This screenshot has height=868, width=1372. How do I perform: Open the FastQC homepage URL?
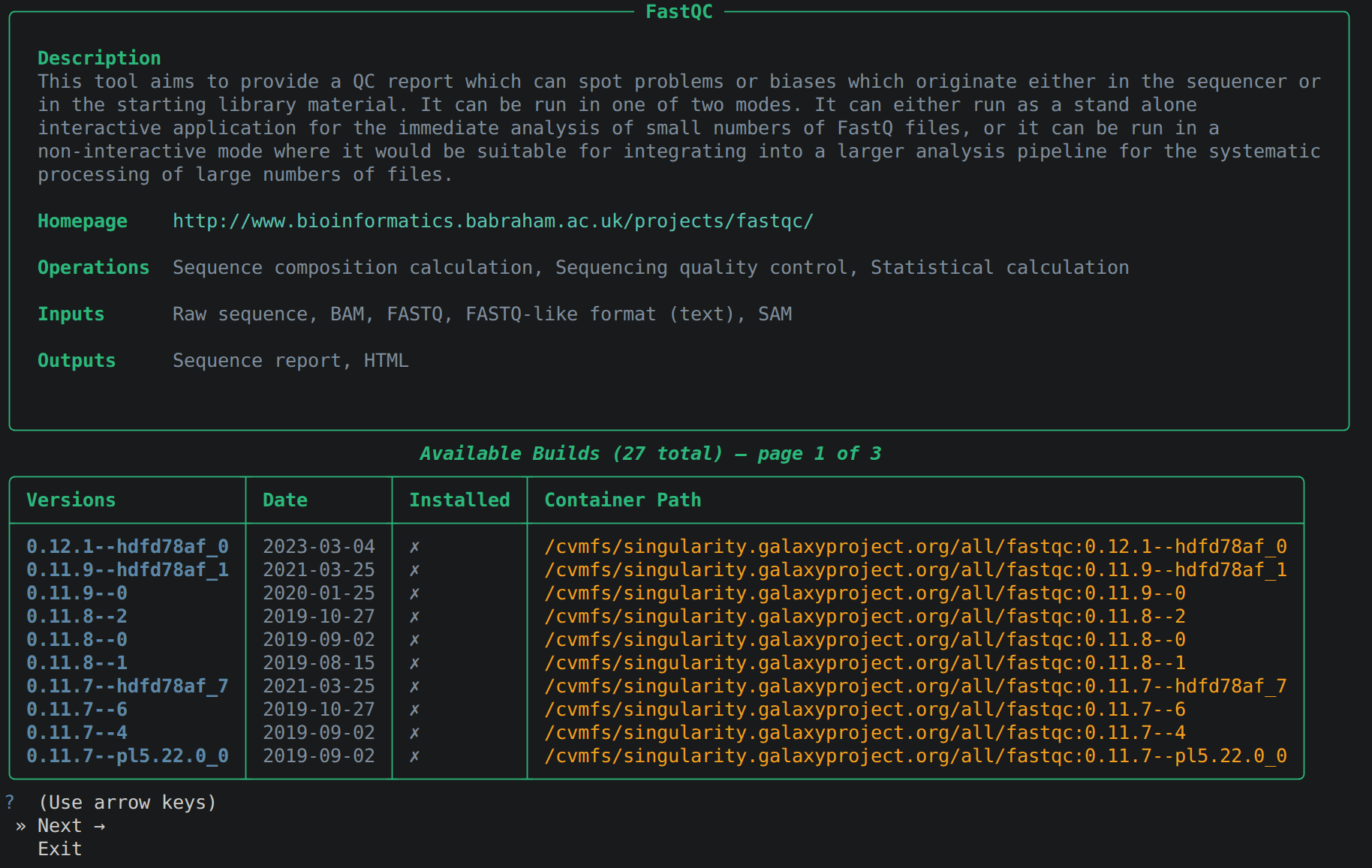click(493, 221)
